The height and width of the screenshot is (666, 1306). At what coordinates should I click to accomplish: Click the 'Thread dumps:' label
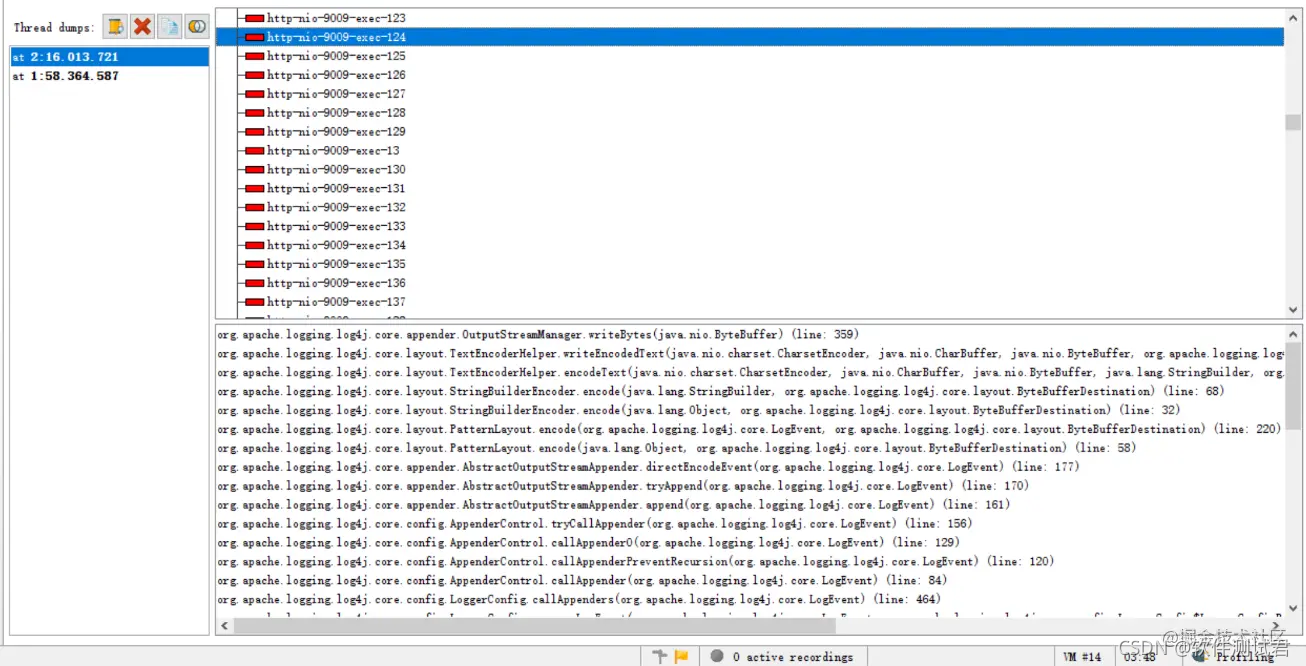pos(55,28)
